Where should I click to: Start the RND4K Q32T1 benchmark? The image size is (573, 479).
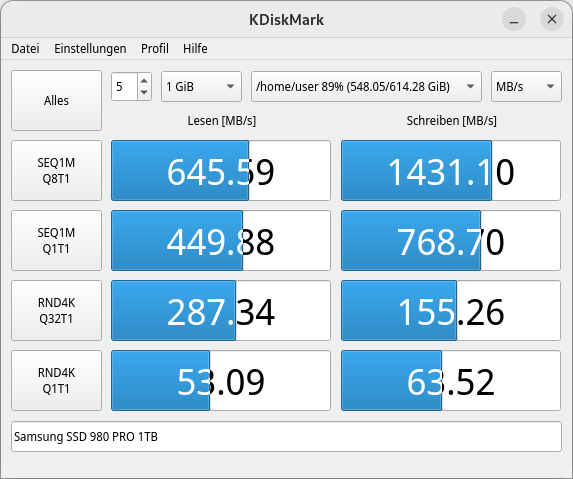point(56,311)
